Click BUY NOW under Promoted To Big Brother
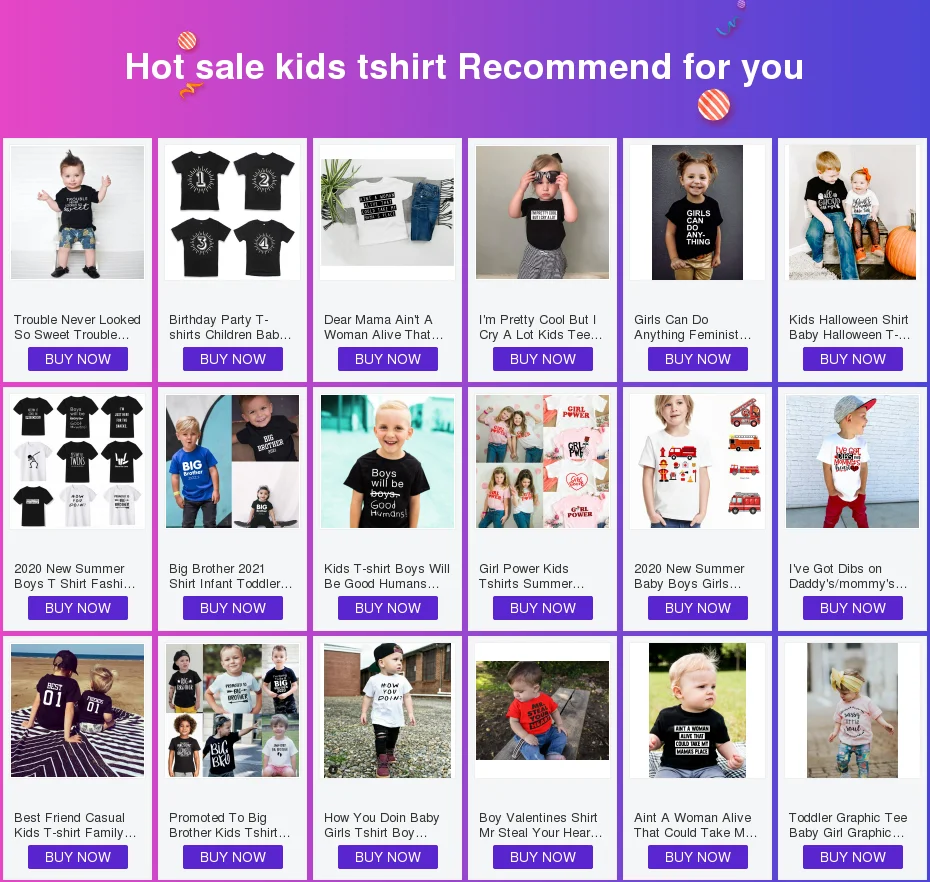The height and width of the screenshot is (882, 930). [x=232, y=857]
